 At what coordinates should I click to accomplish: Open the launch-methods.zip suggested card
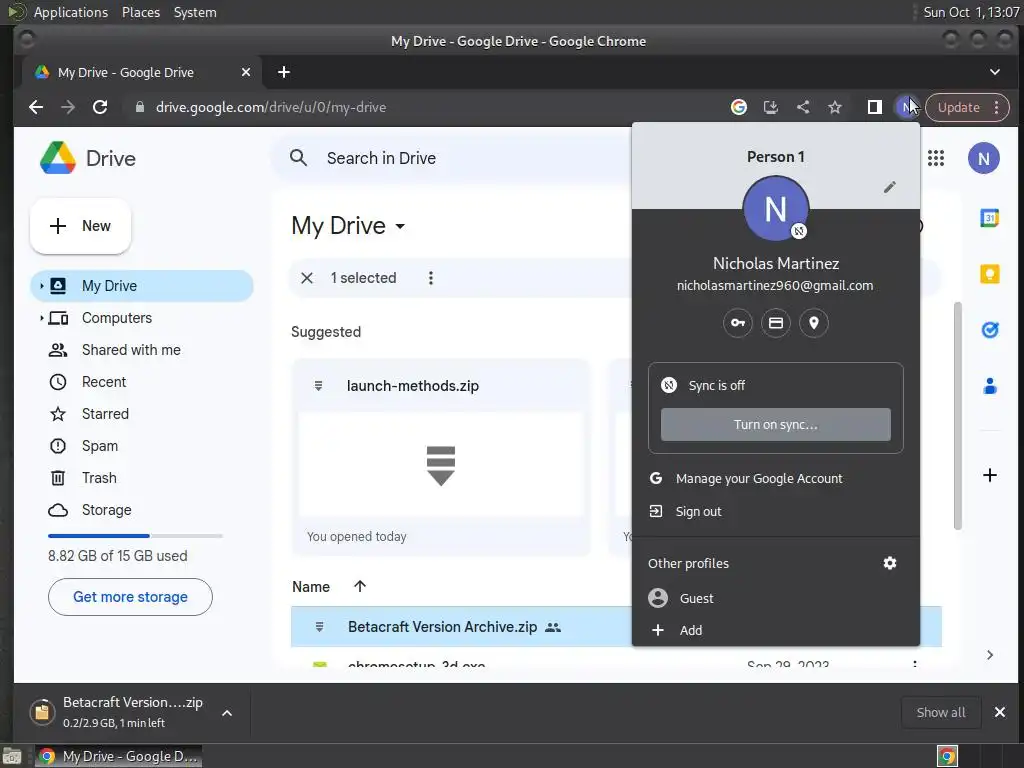tap(441, 457)
